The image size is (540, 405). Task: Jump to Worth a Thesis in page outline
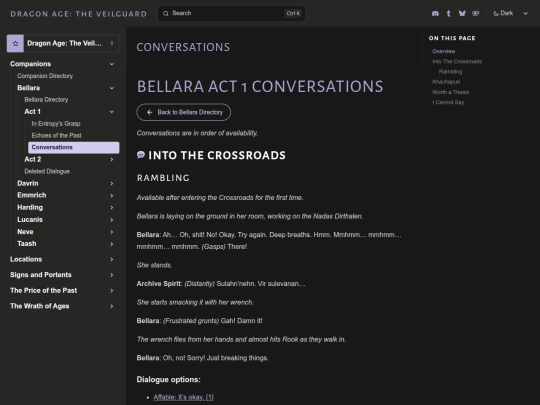click(x=450, y=92)
